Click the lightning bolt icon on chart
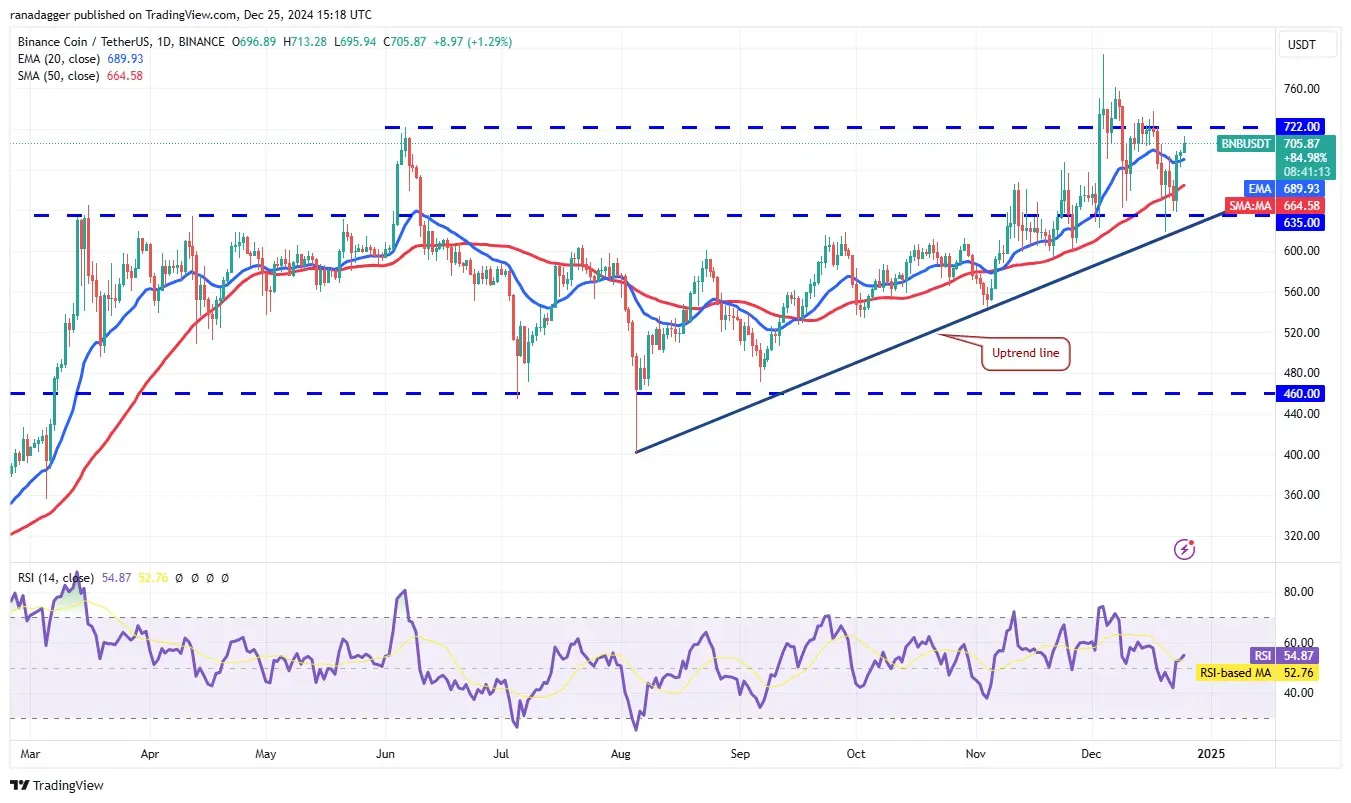The image size is (1351, 803). 1185,549
